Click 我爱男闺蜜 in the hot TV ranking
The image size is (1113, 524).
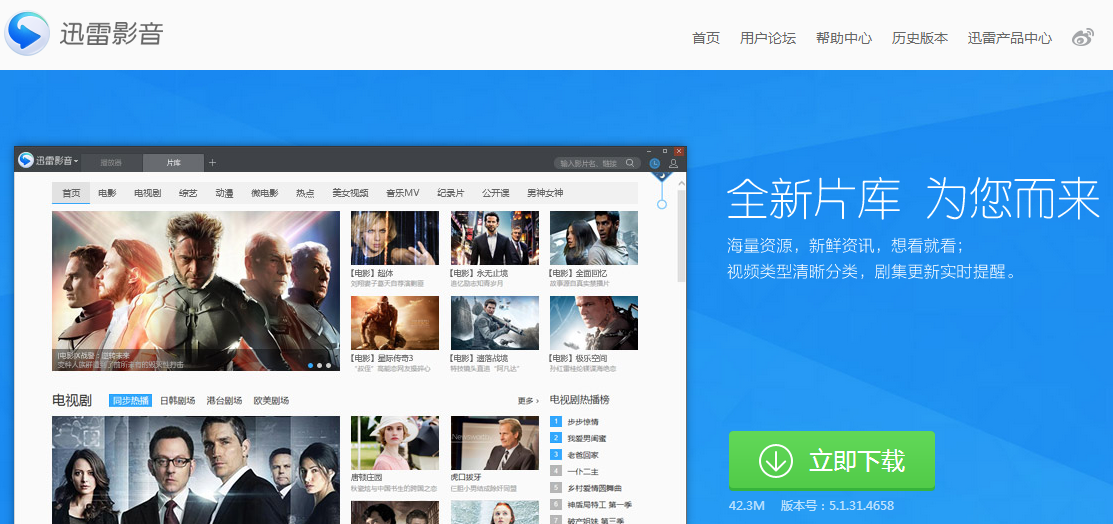click(586, 438)
